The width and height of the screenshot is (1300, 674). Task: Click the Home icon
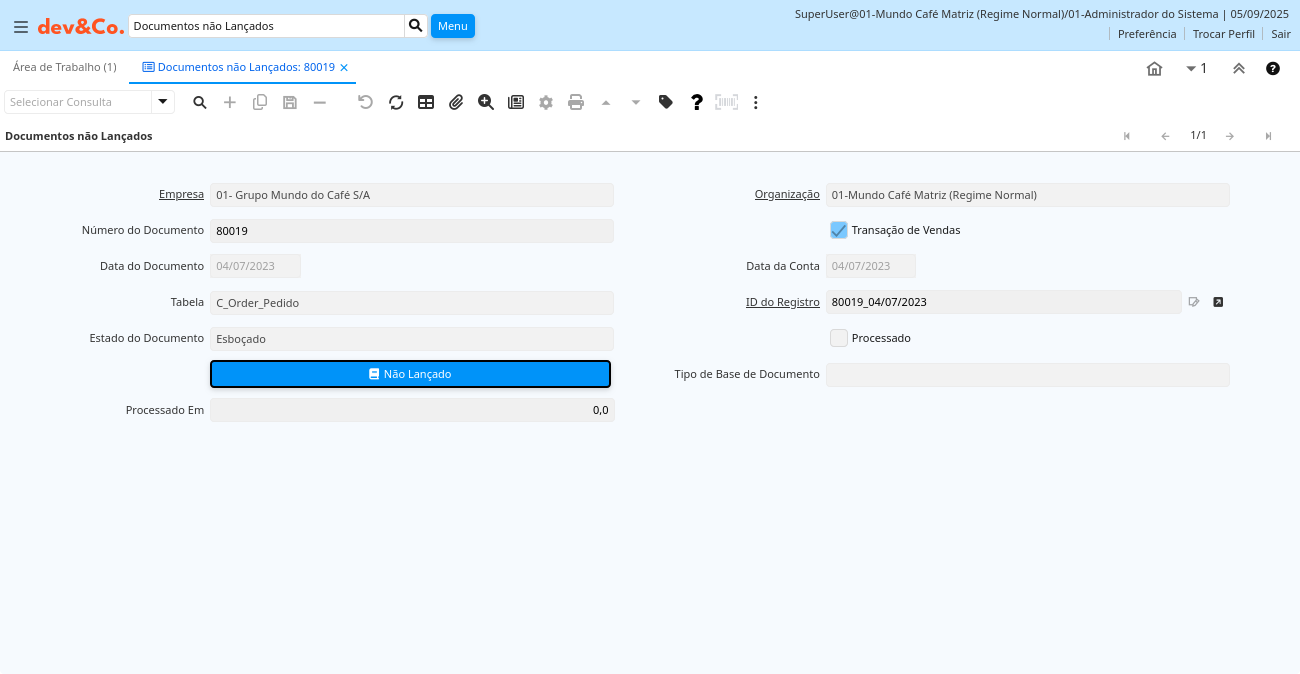(1154, 68)
